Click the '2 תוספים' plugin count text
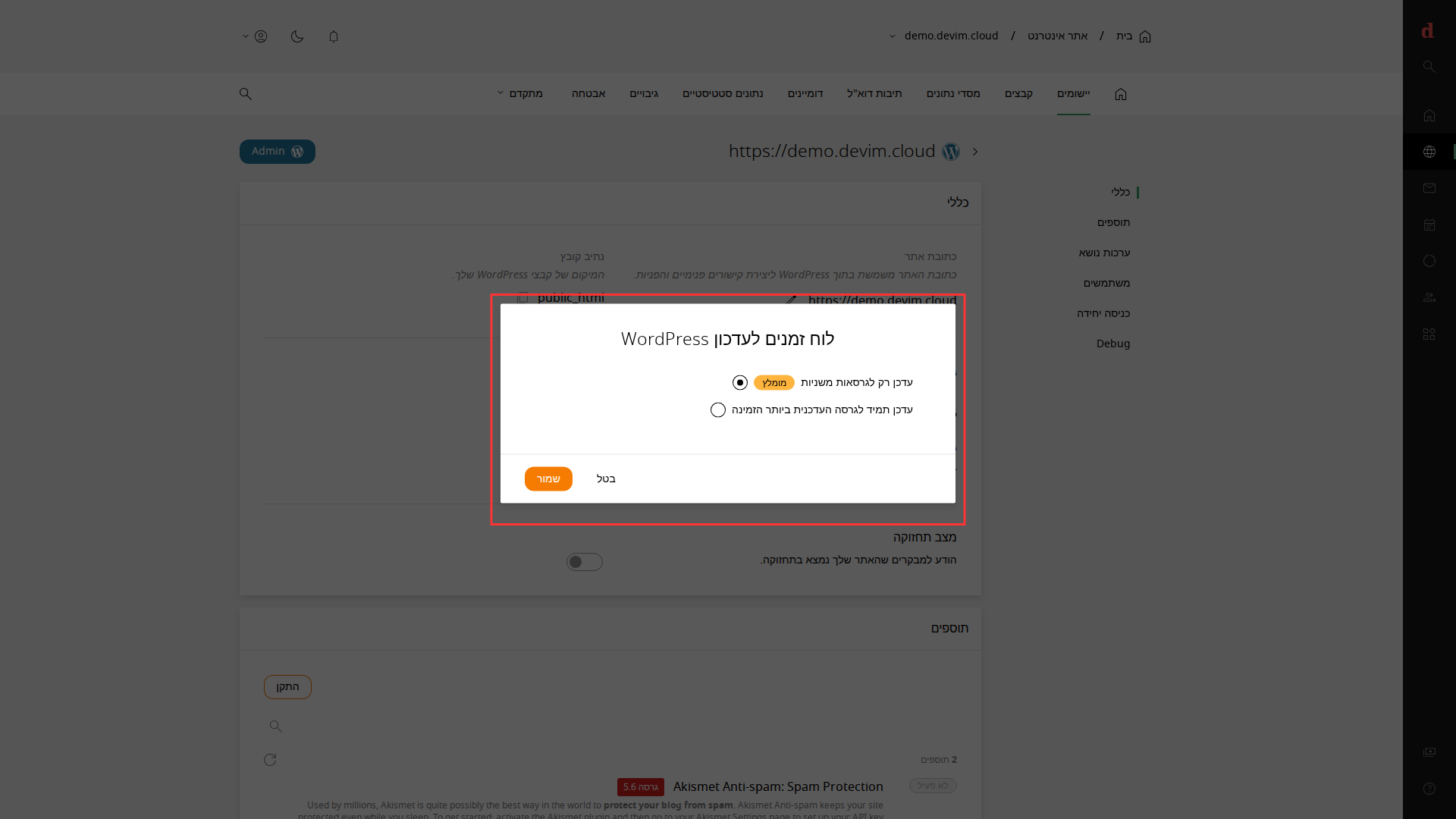The image size is (1456, 819). 939,760
